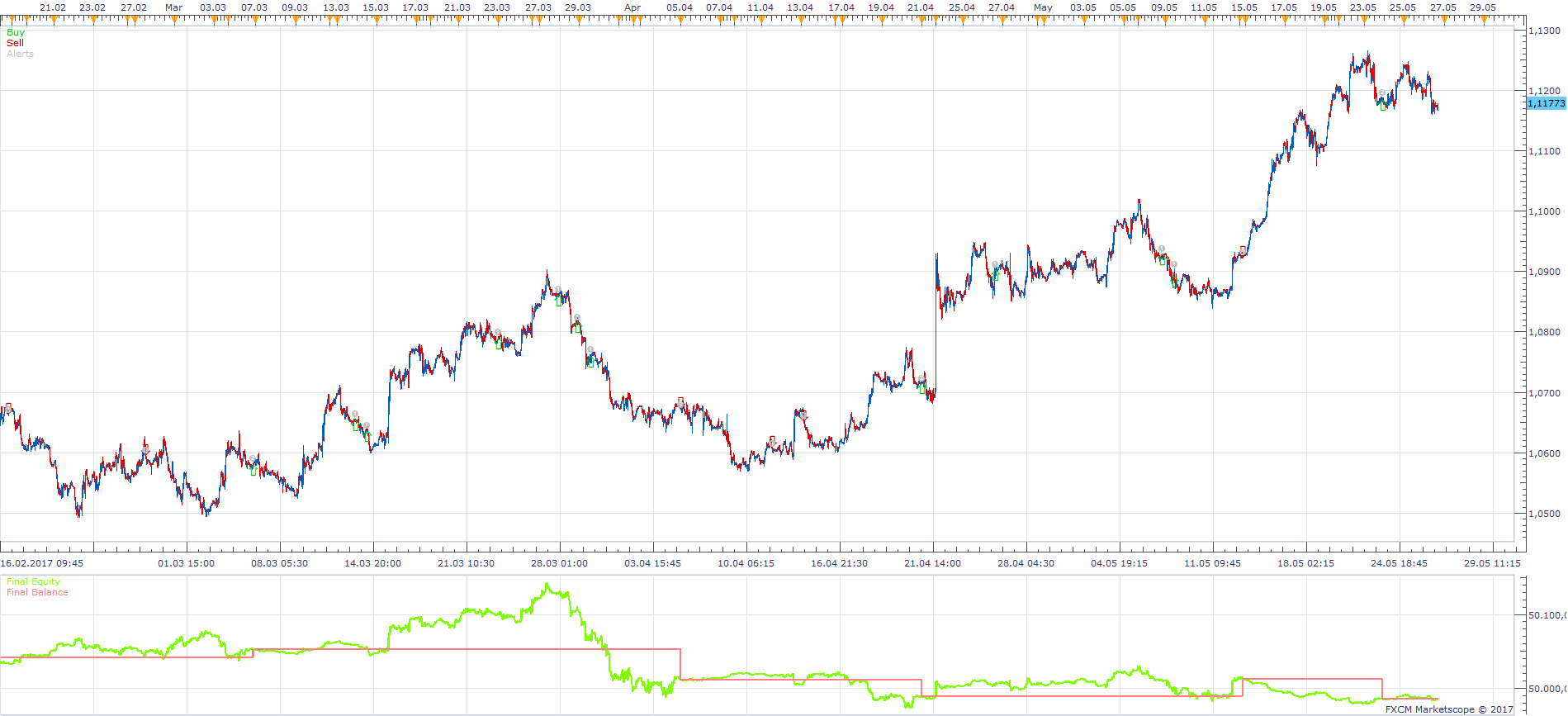Click the FXCM Marketscope copyright text
The width and height of the screenshot is (1568, 716).
tap(1449, 709)
